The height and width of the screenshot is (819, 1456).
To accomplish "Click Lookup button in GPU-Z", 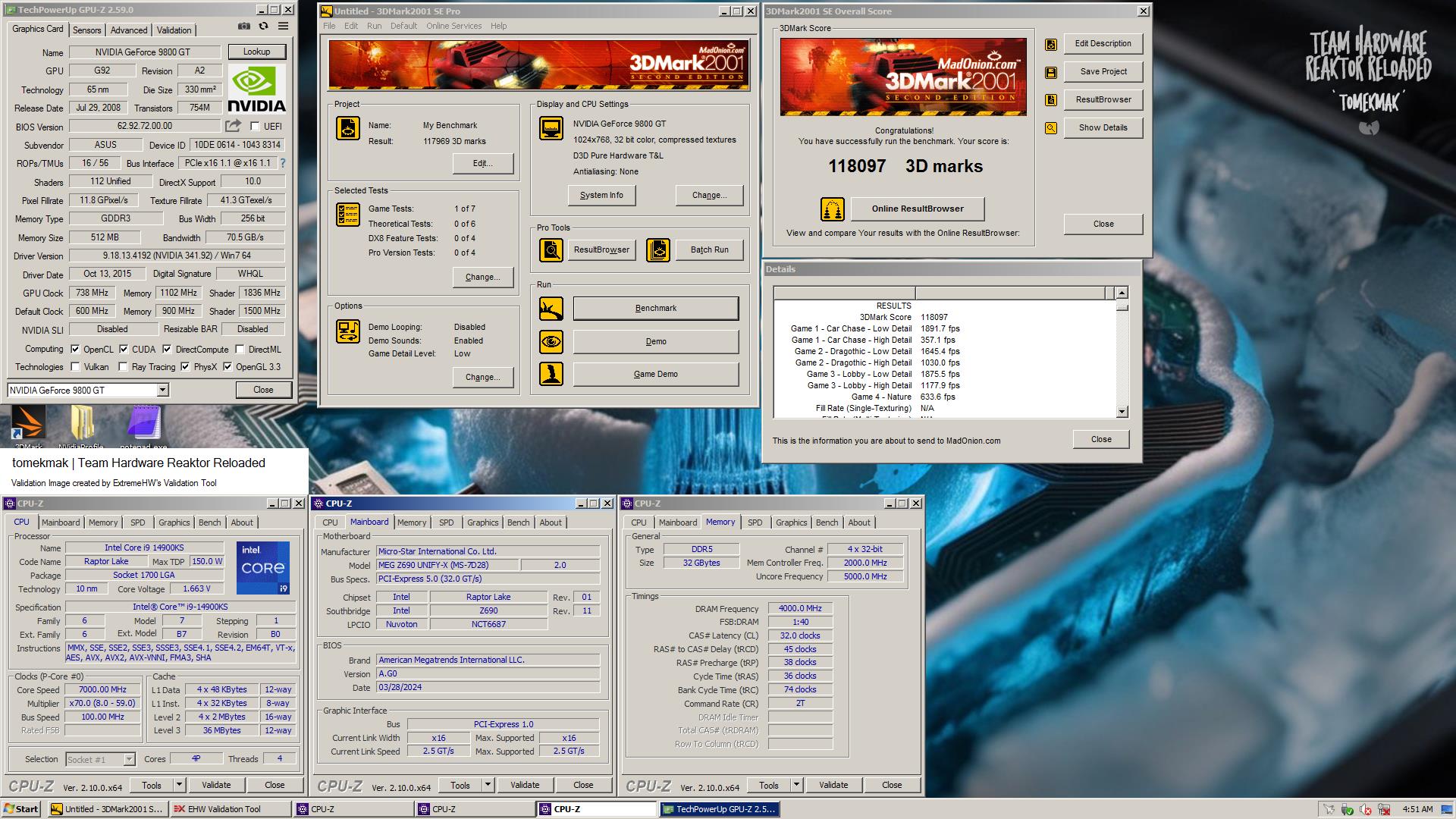I will pos(256,52).
